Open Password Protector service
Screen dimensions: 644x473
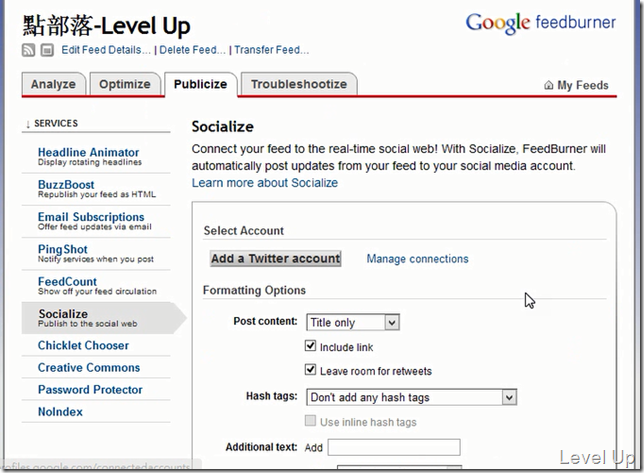point(90,390)
